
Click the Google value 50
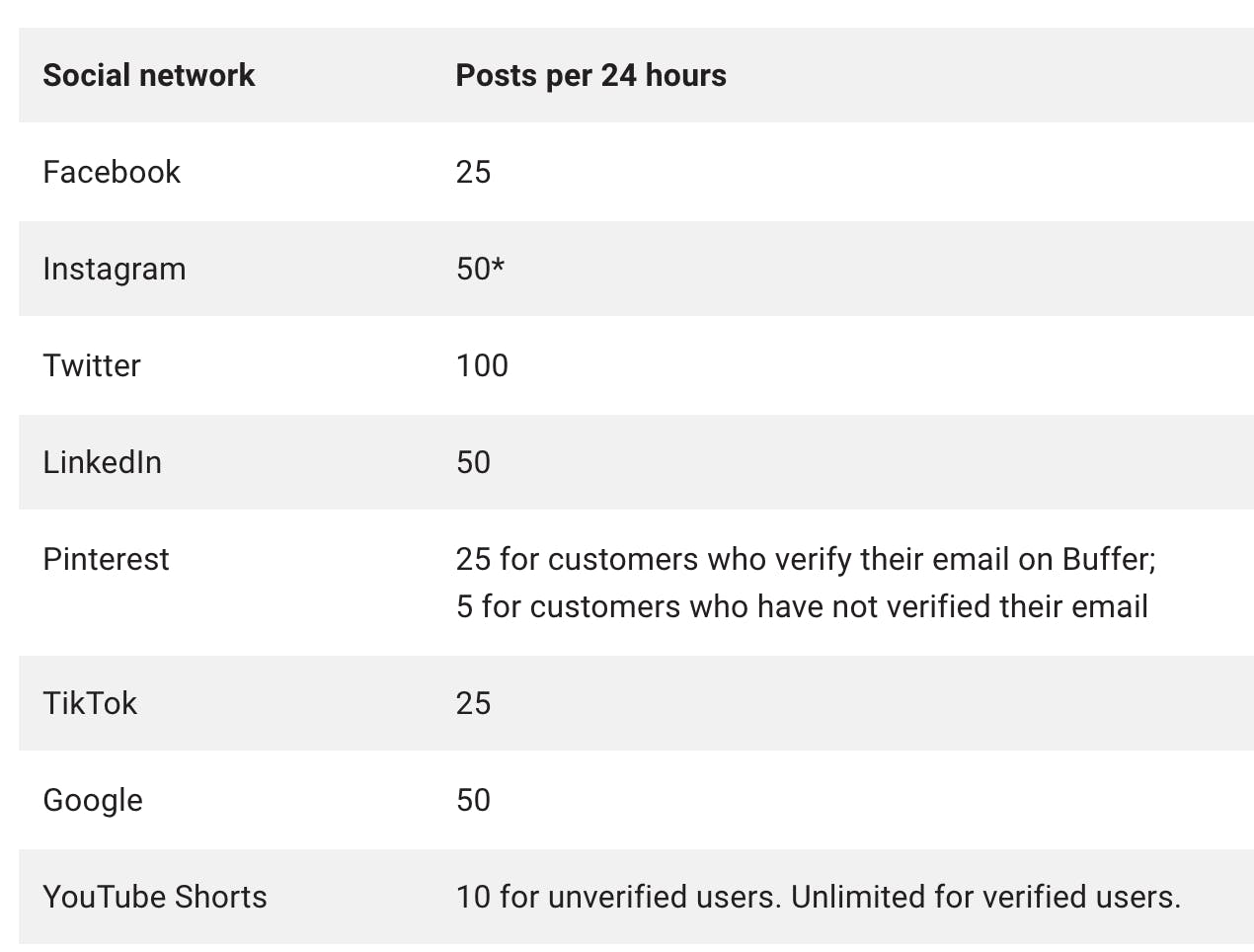click(473, 800)
